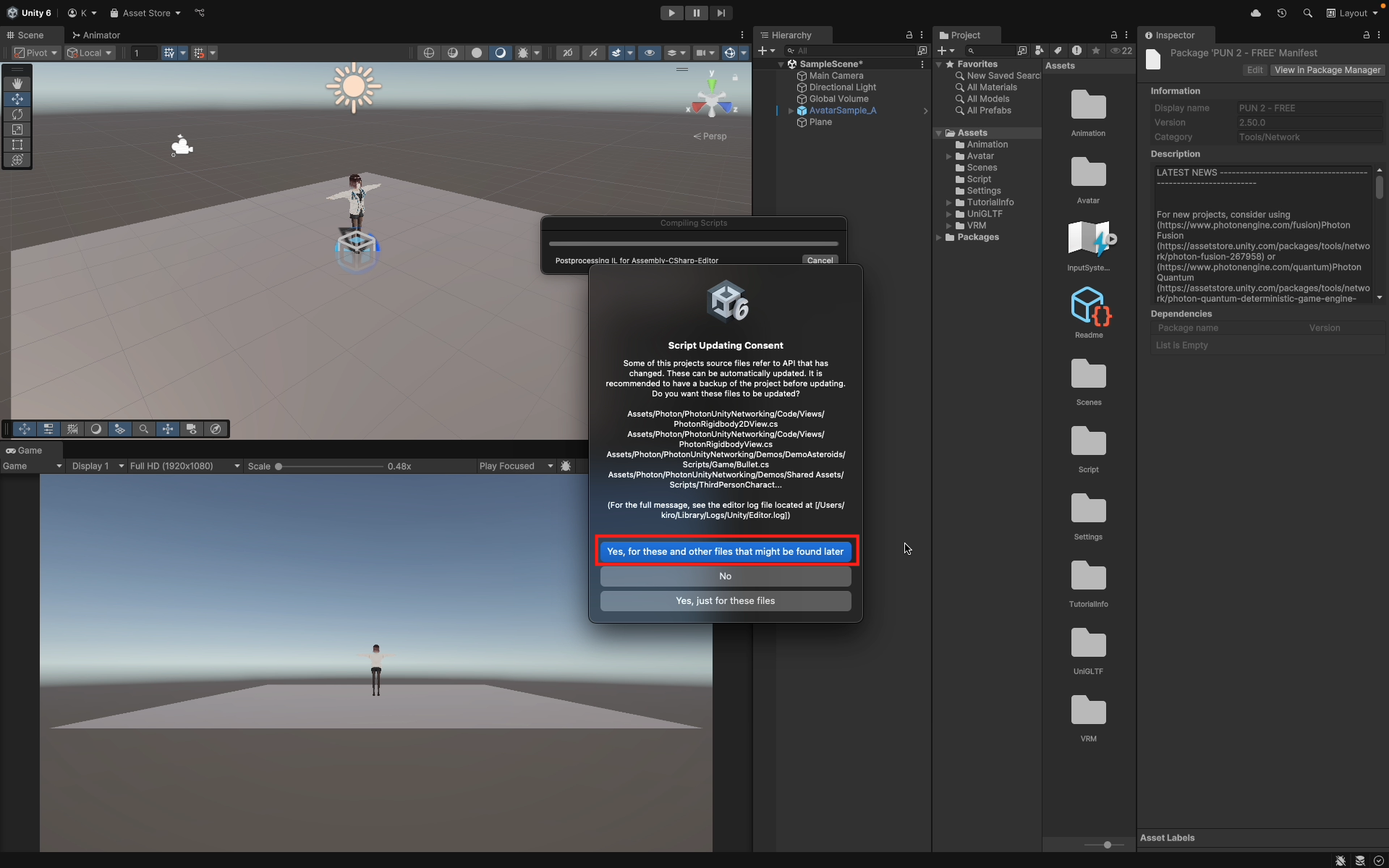Open the account K dropdown
1389x868 pixels.
click(x=82, y=13)
